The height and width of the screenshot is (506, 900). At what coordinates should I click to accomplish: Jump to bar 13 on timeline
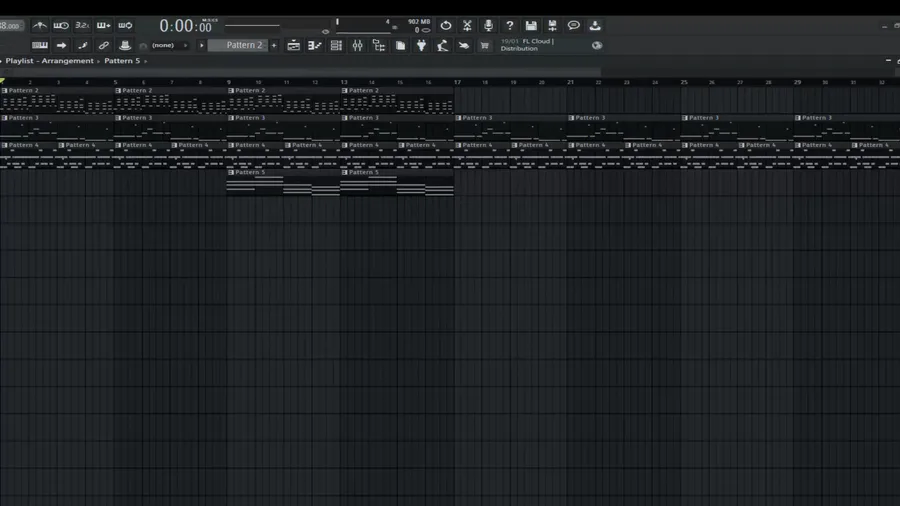click(x=344, y=82)
